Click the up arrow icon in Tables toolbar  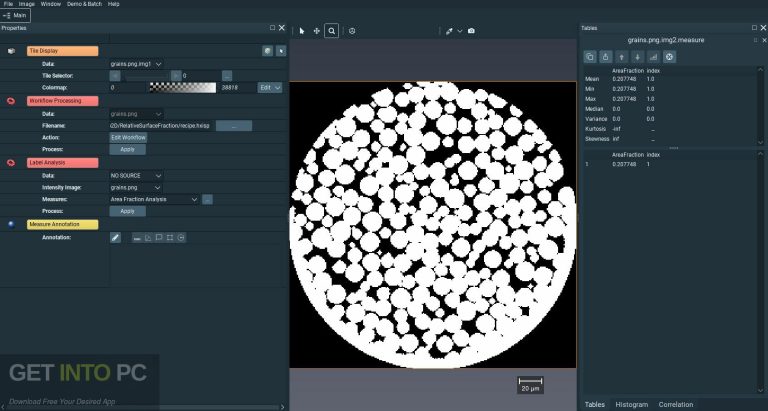coord(622,57)
